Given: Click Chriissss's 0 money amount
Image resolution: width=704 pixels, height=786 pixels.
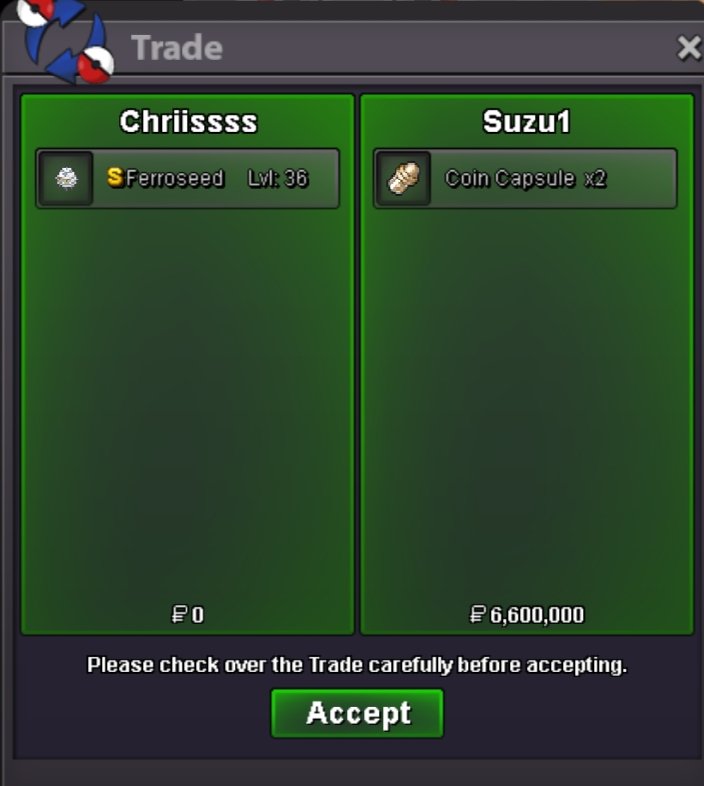Looking at the screenshot, I should tap(198, 615).
